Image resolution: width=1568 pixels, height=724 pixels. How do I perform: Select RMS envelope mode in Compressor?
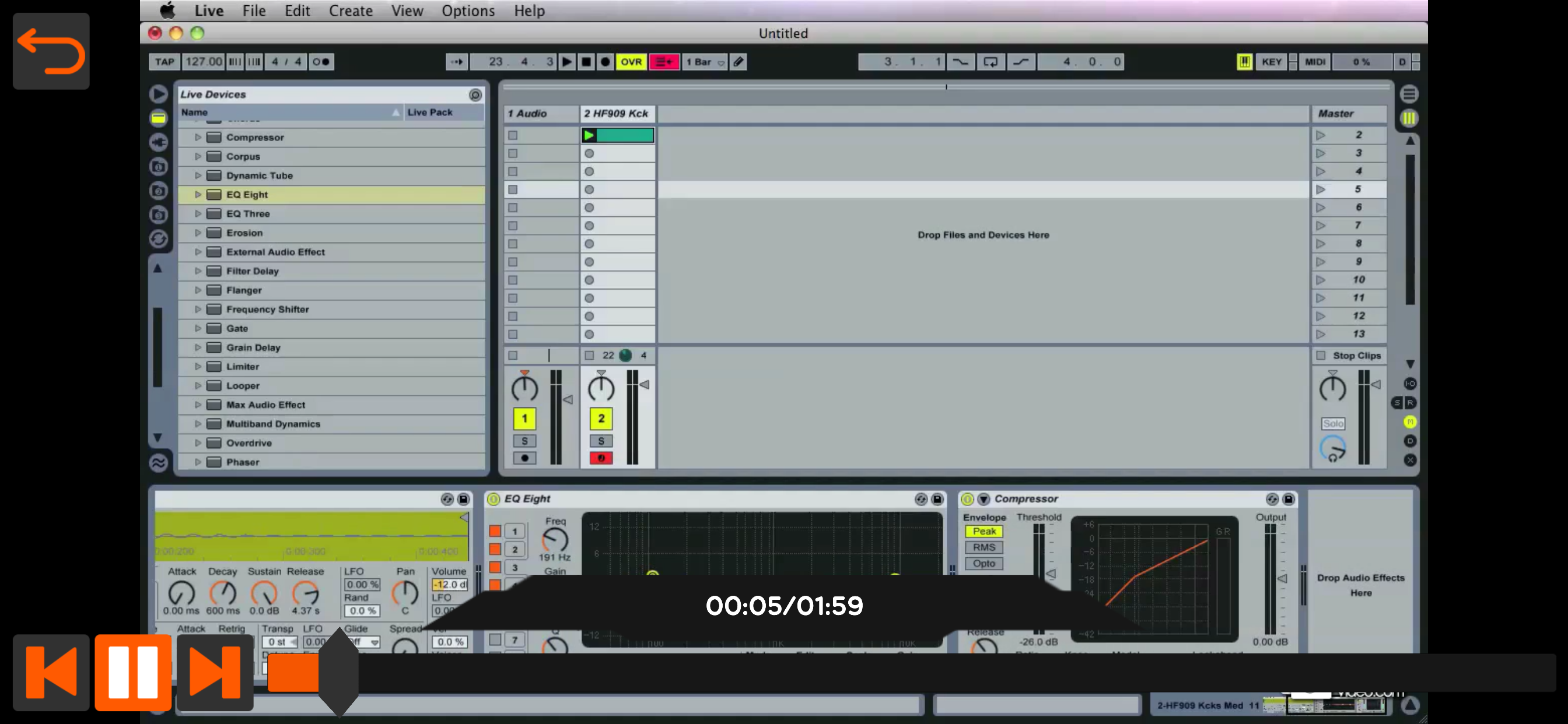tap(984, 547)
